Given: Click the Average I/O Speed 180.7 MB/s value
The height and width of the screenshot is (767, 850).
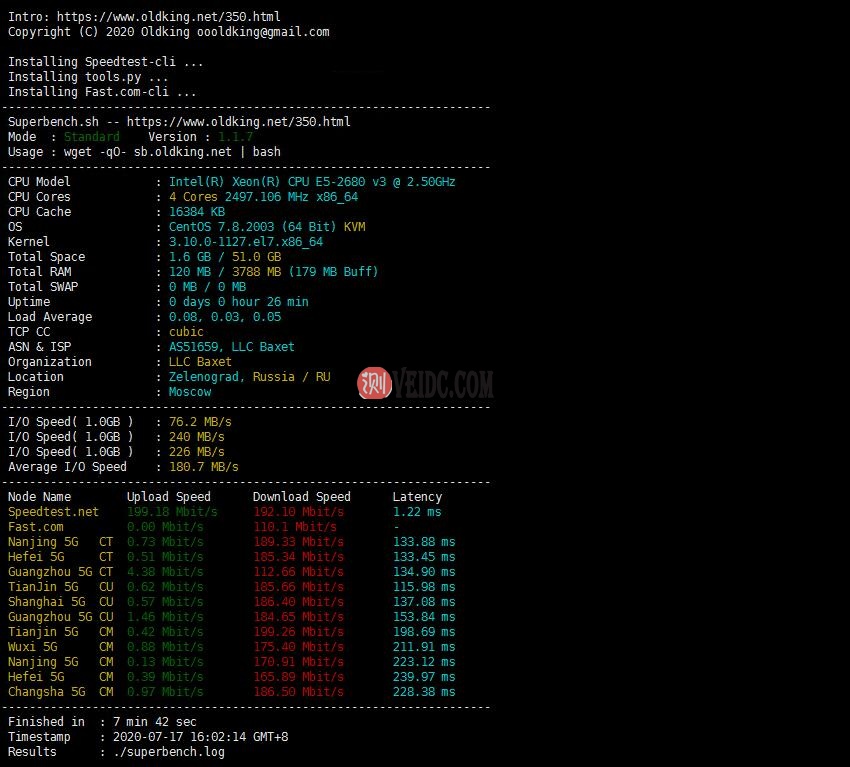Looking at the screenshot, I should (x=203, y=467).
